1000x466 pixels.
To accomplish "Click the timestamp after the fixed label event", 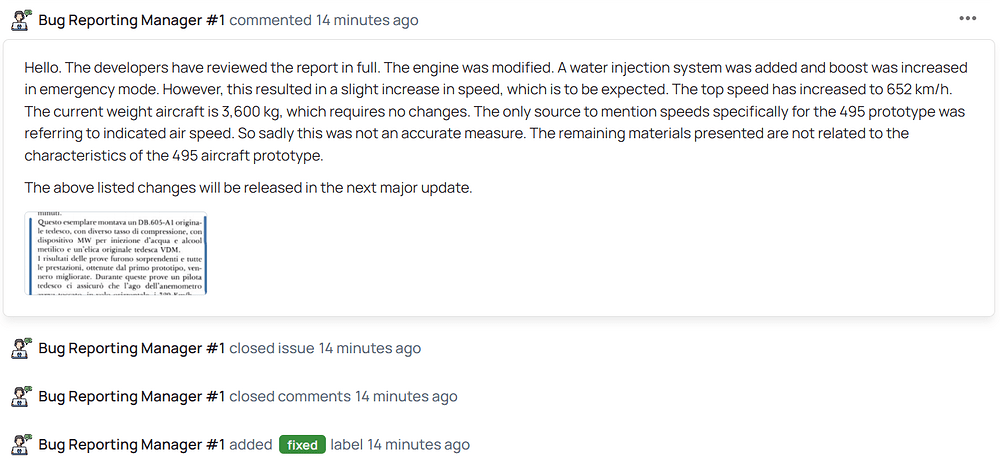I will pyautogui.click(x=418, y=444).
